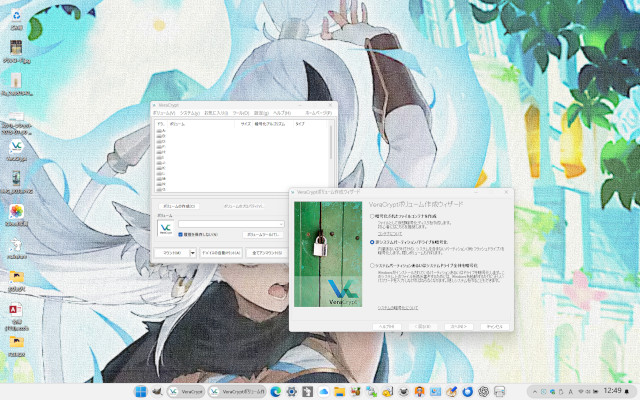The width and height of the screenshot is (640, 400).
Task: Sort by ボリューム column header
Action: [202, 124]
